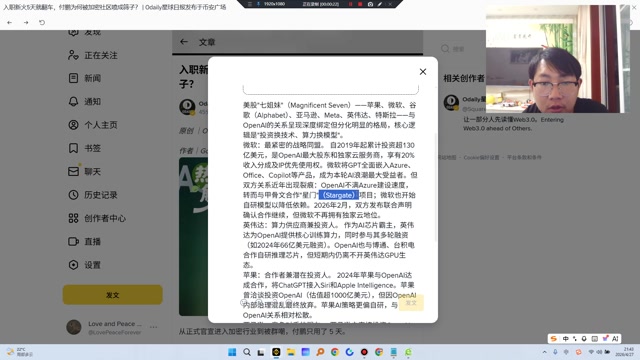Open 正在关注 following feed
This screenshot has width=640, height=360.
pyautogui.click(x=93, y=55)
